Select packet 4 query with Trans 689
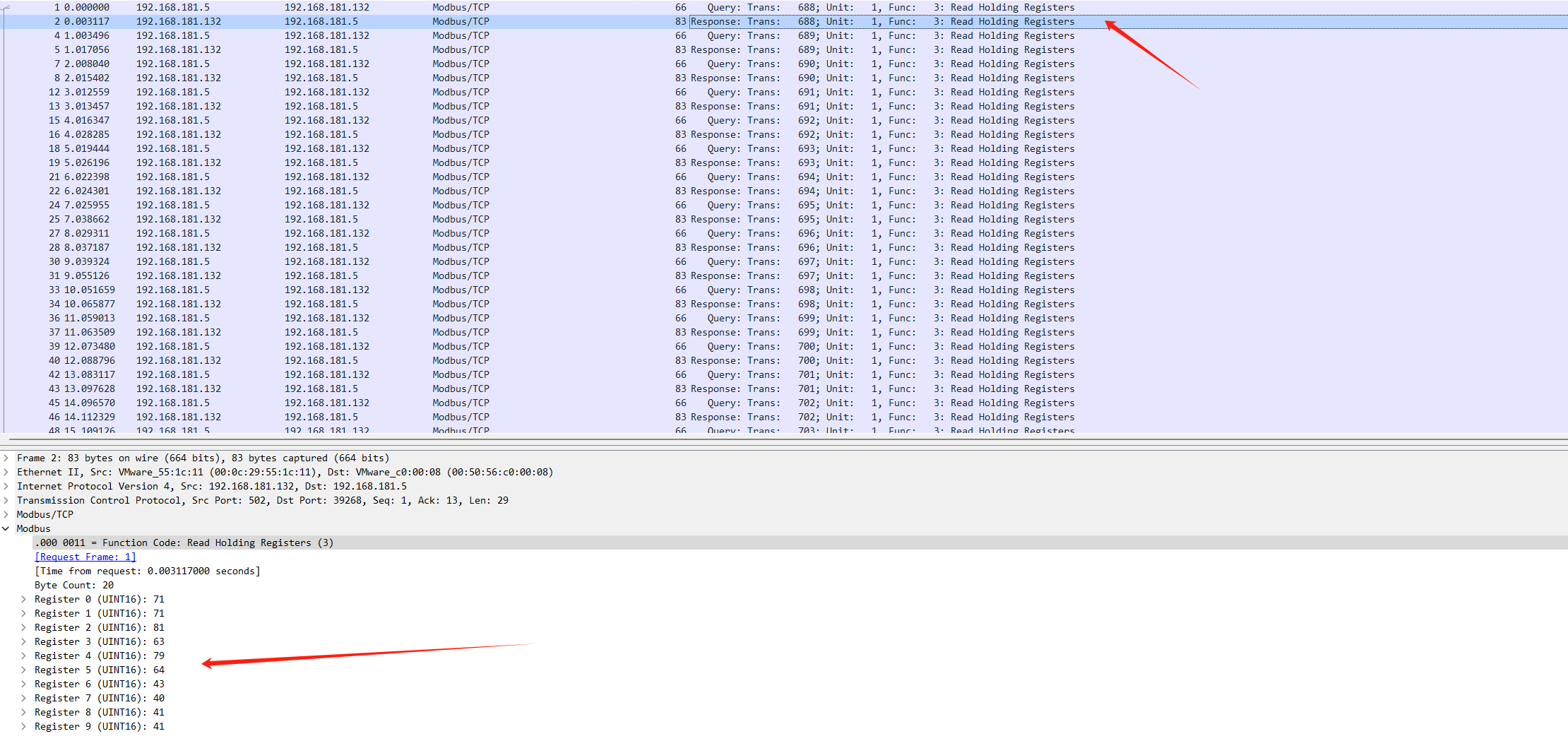The width and height of the screenshot is (1568, 753). (x=283, y=36)
